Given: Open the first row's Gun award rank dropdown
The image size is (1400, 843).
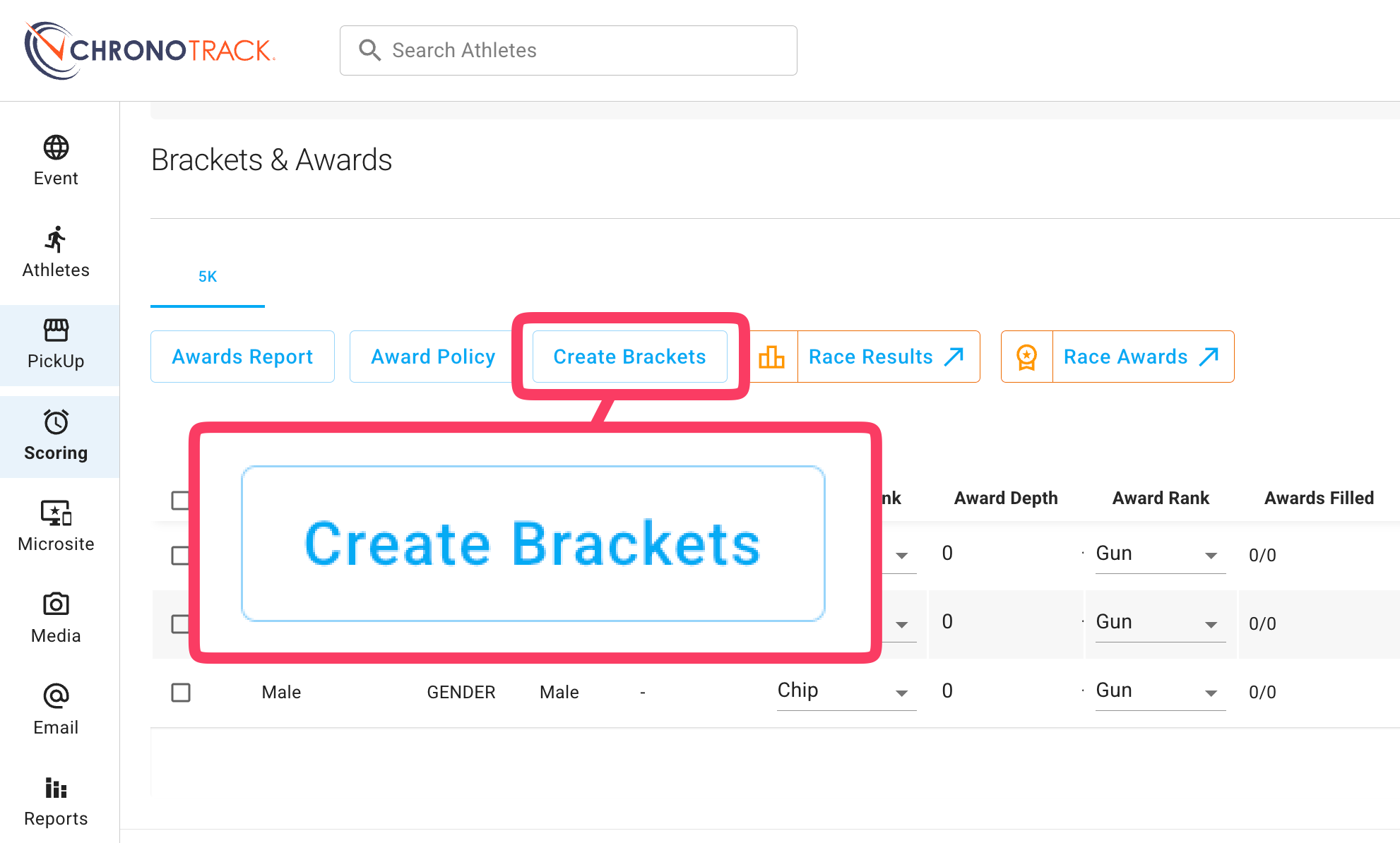Looking at the screenshot, I should (1159, 554).
